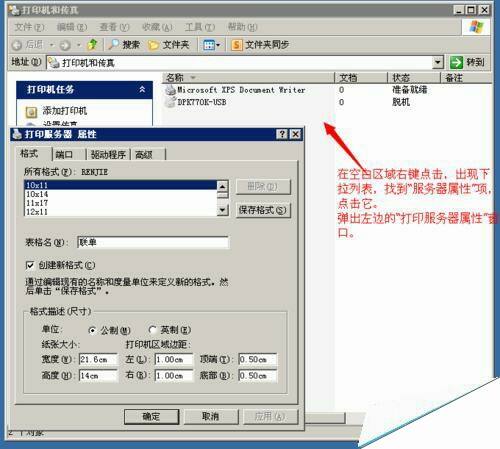Click the 宽度 width input field
500x449 pixels.
[98, 360]
